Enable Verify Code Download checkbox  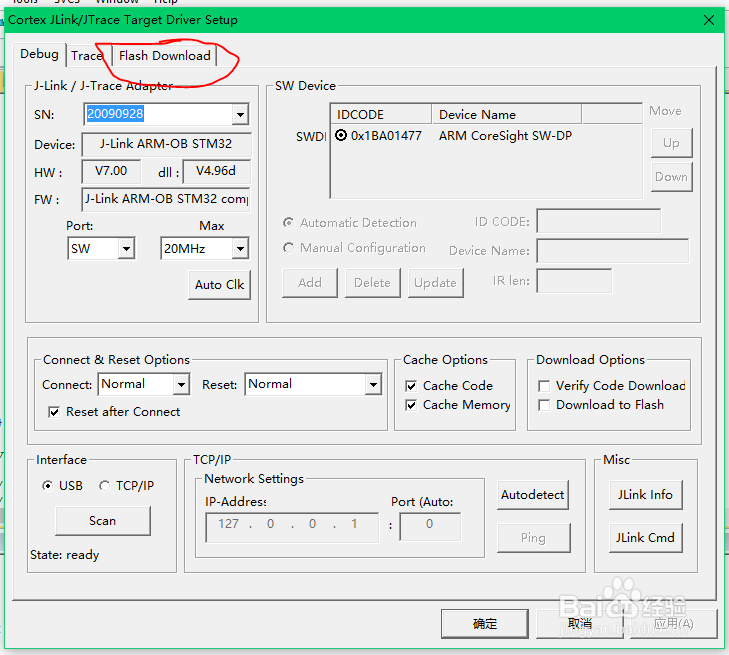click(544, 386)
